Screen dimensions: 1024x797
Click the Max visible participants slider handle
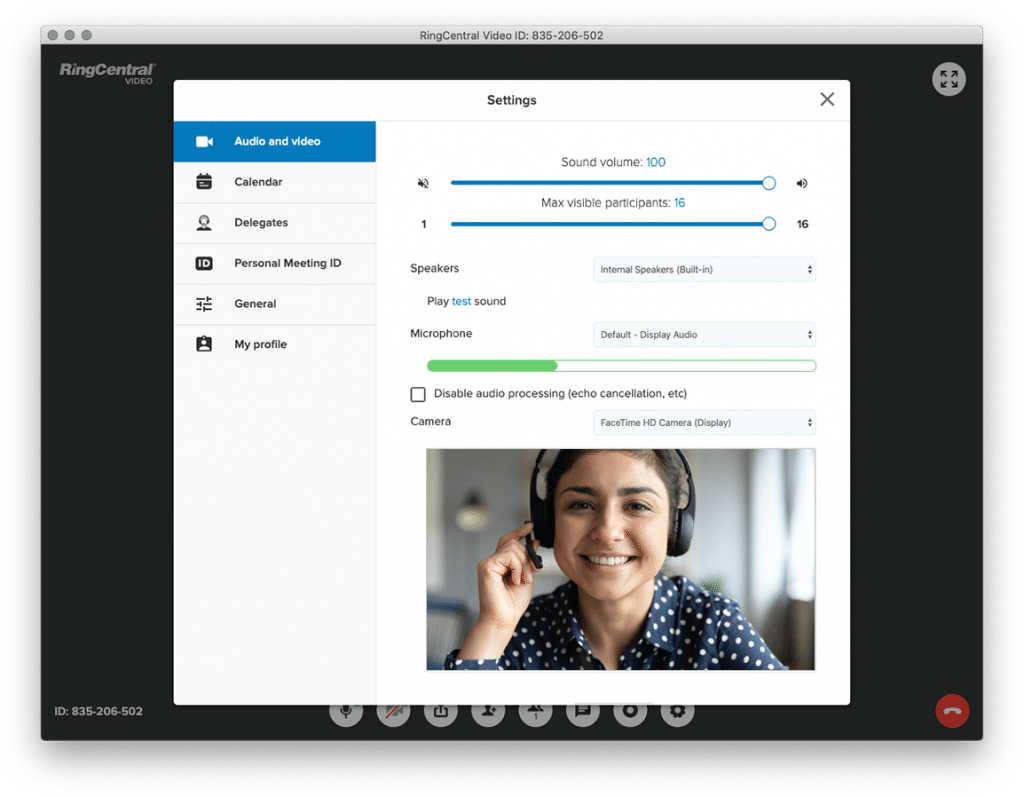(x=769, y=224)
